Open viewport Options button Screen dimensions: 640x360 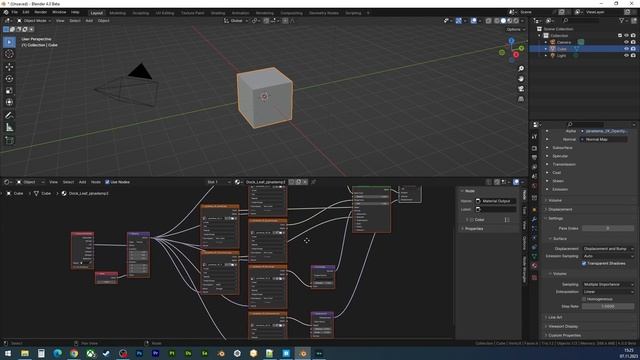coord(515,29)
